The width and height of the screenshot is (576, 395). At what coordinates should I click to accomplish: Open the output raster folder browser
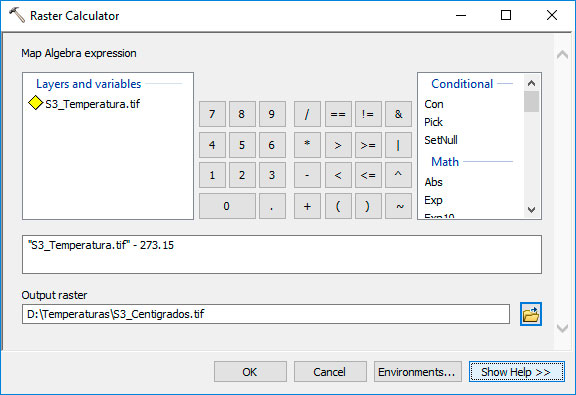pyautogui.click(x=531, y=314)
